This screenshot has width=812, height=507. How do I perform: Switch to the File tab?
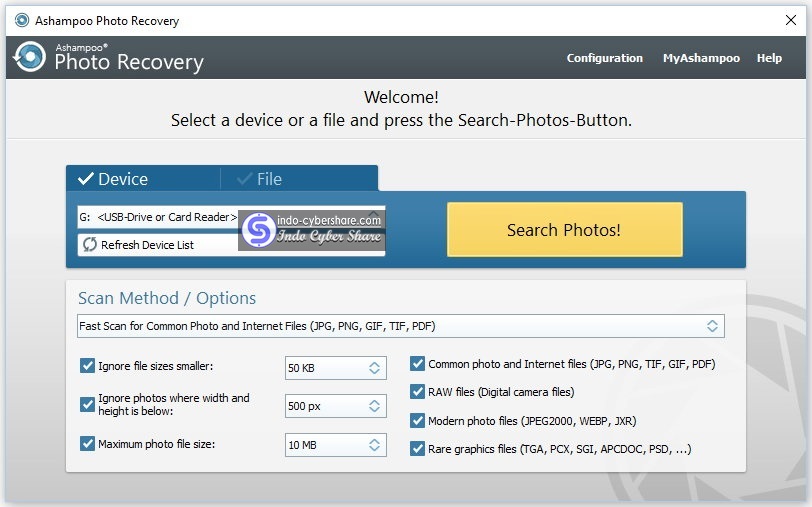tap(299, 179)
